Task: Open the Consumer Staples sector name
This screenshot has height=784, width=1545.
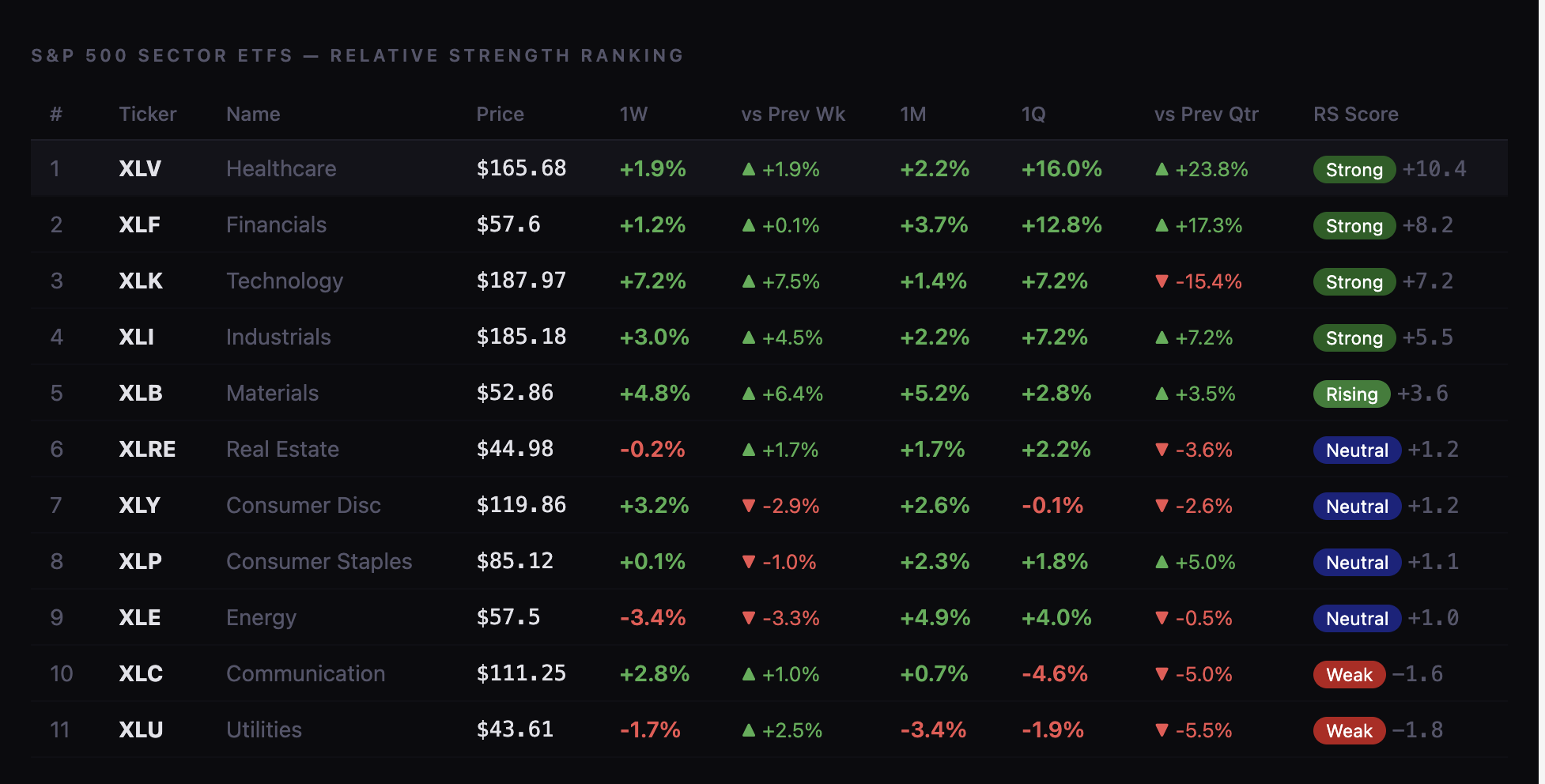Action: [319, 561]
